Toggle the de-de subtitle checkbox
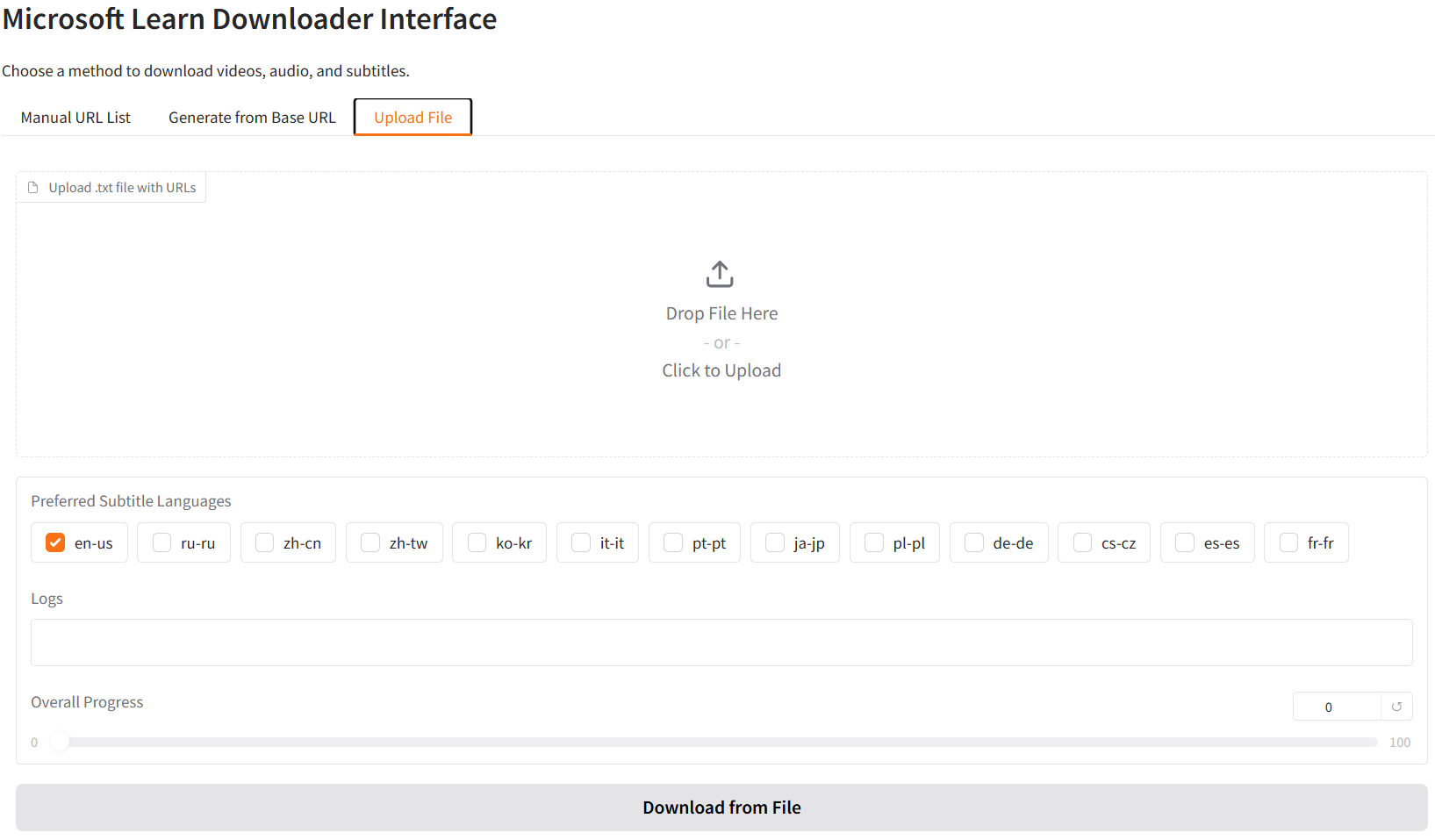This screenshot has height=840, width=1435. (x=974, y=542)
